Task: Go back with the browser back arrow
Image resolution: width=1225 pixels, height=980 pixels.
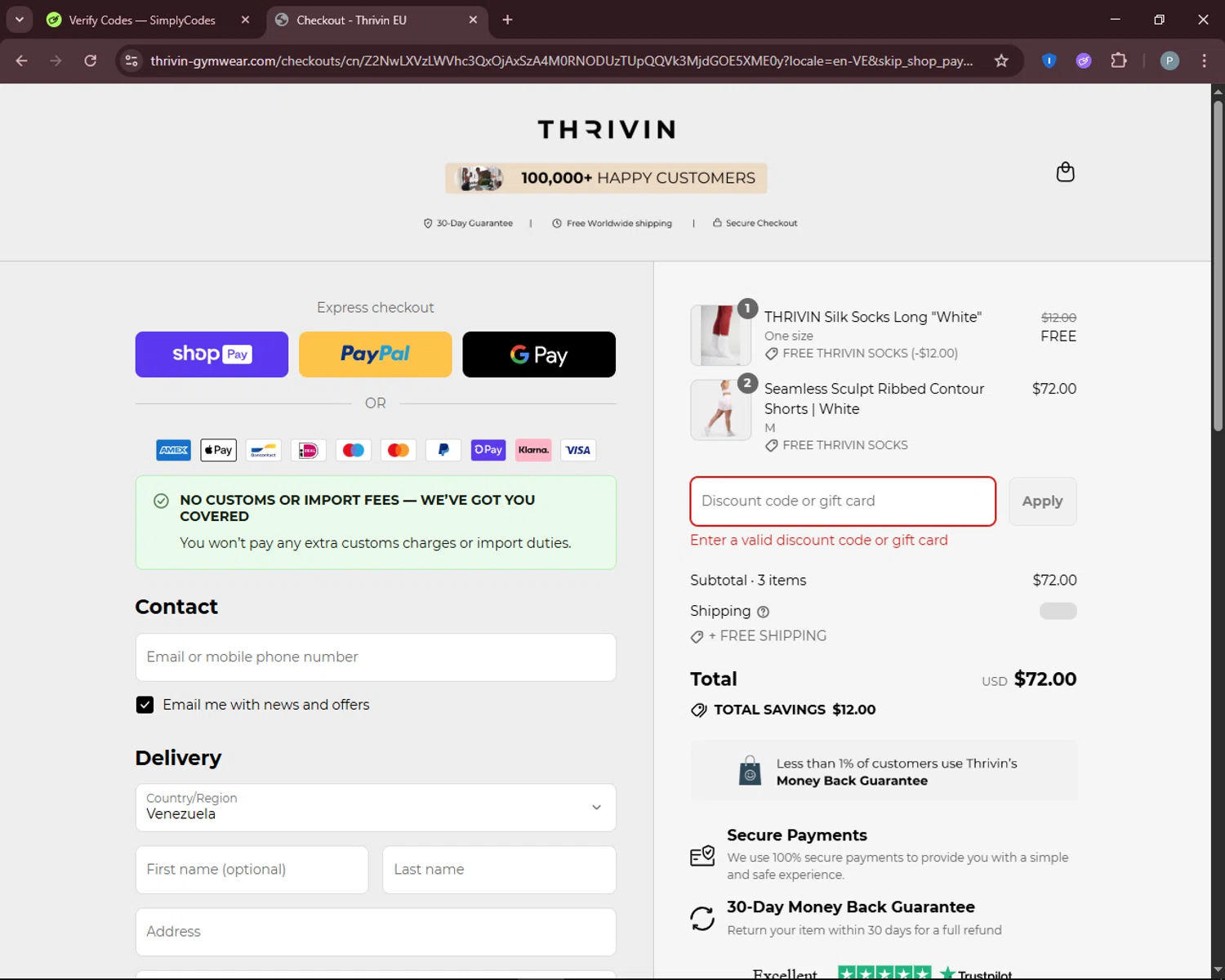Action: pos(22,60)
